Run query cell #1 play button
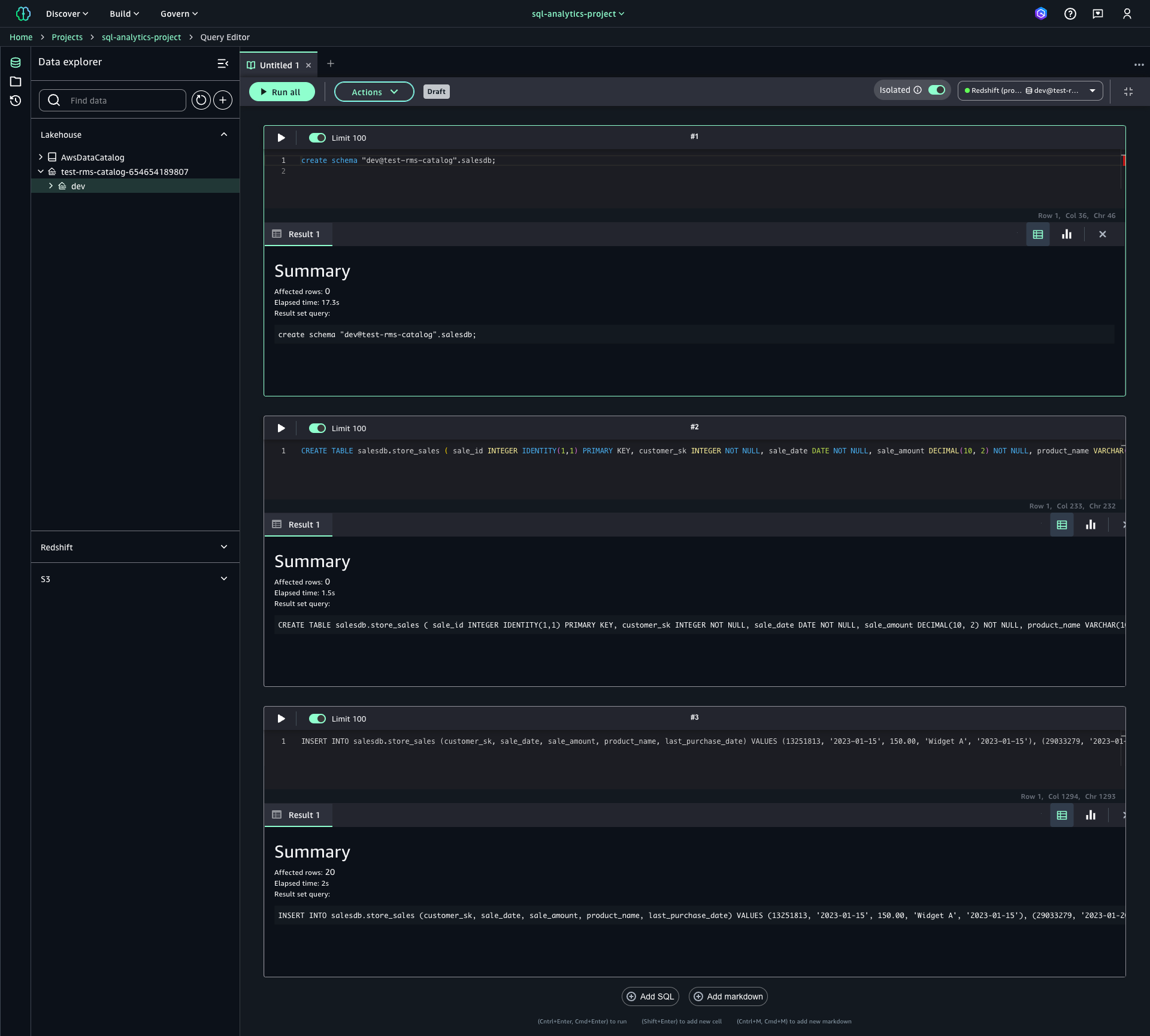The image size is (1150, 1036). pos(281,138)
